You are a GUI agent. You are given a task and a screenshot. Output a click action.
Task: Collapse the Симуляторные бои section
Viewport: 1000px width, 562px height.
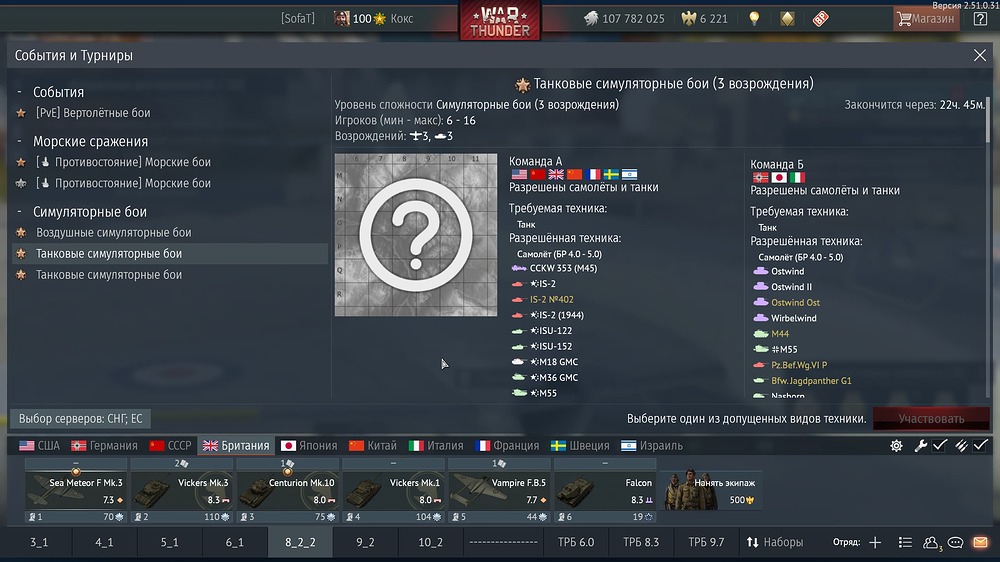click(x=19, y=211)
